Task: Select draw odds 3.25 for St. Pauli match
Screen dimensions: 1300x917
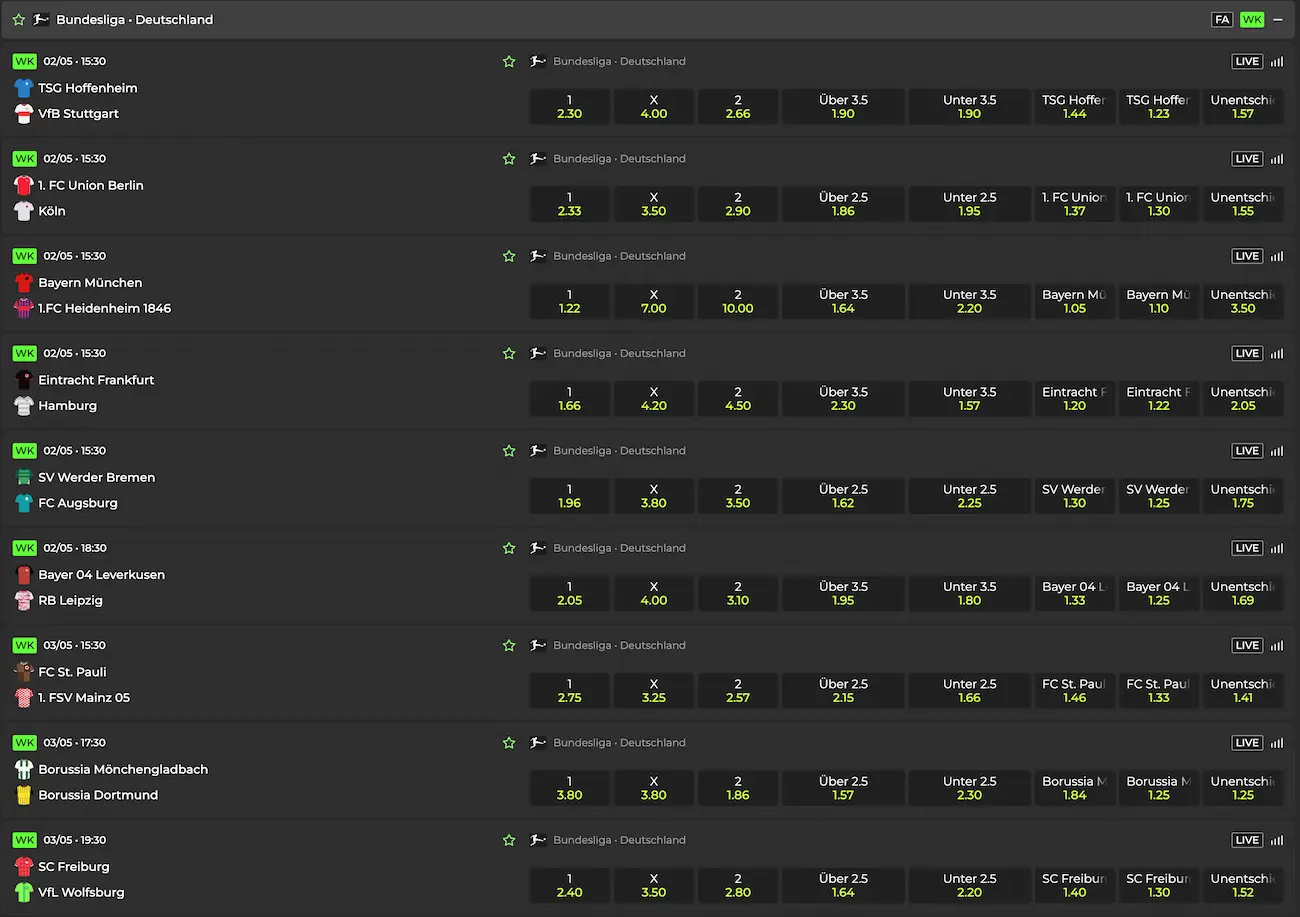Action: click(653, 690)
